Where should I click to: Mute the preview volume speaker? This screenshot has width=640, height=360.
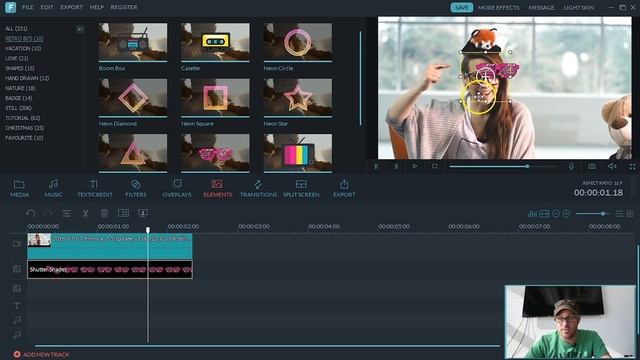[x=612, y=166]
